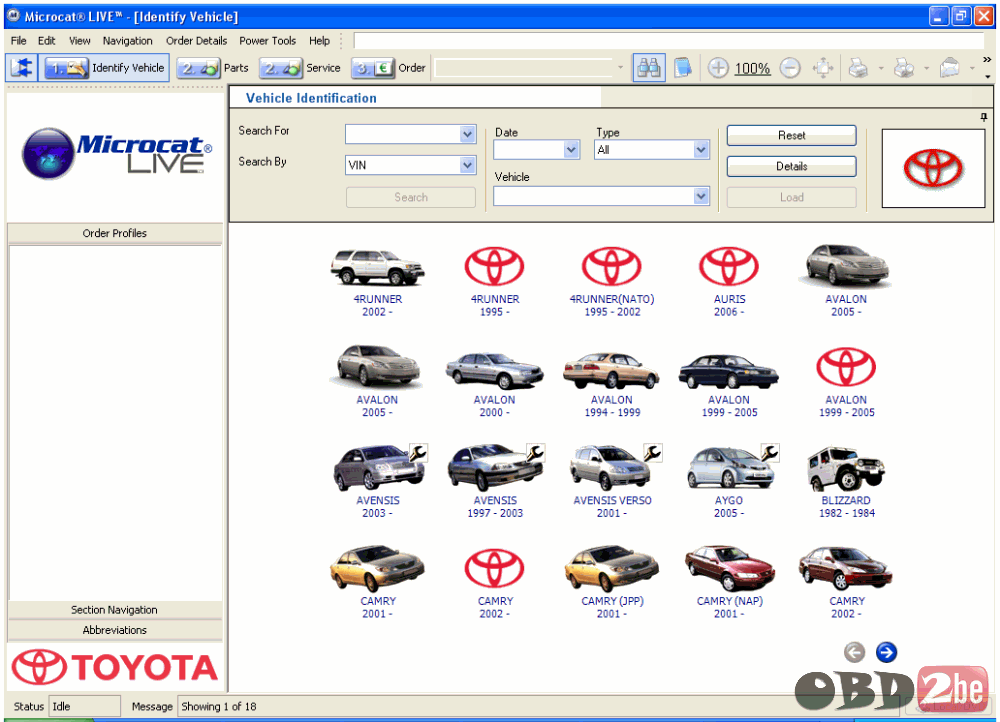Select the AVENSIS VERSO 2001 car image
1000x722 pixels.
tap(610, 468)
